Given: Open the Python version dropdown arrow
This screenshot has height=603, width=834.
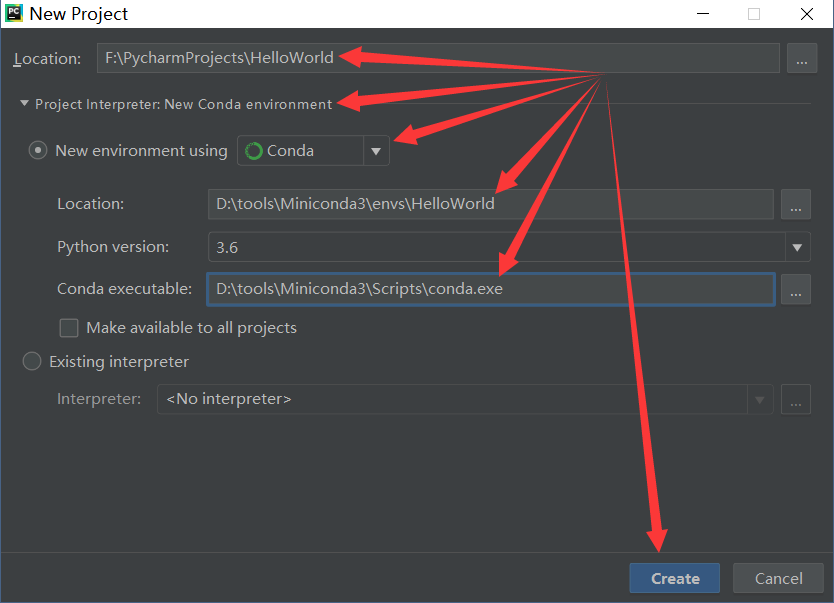Looking at the screenshot, I should [x=796, y=247].
